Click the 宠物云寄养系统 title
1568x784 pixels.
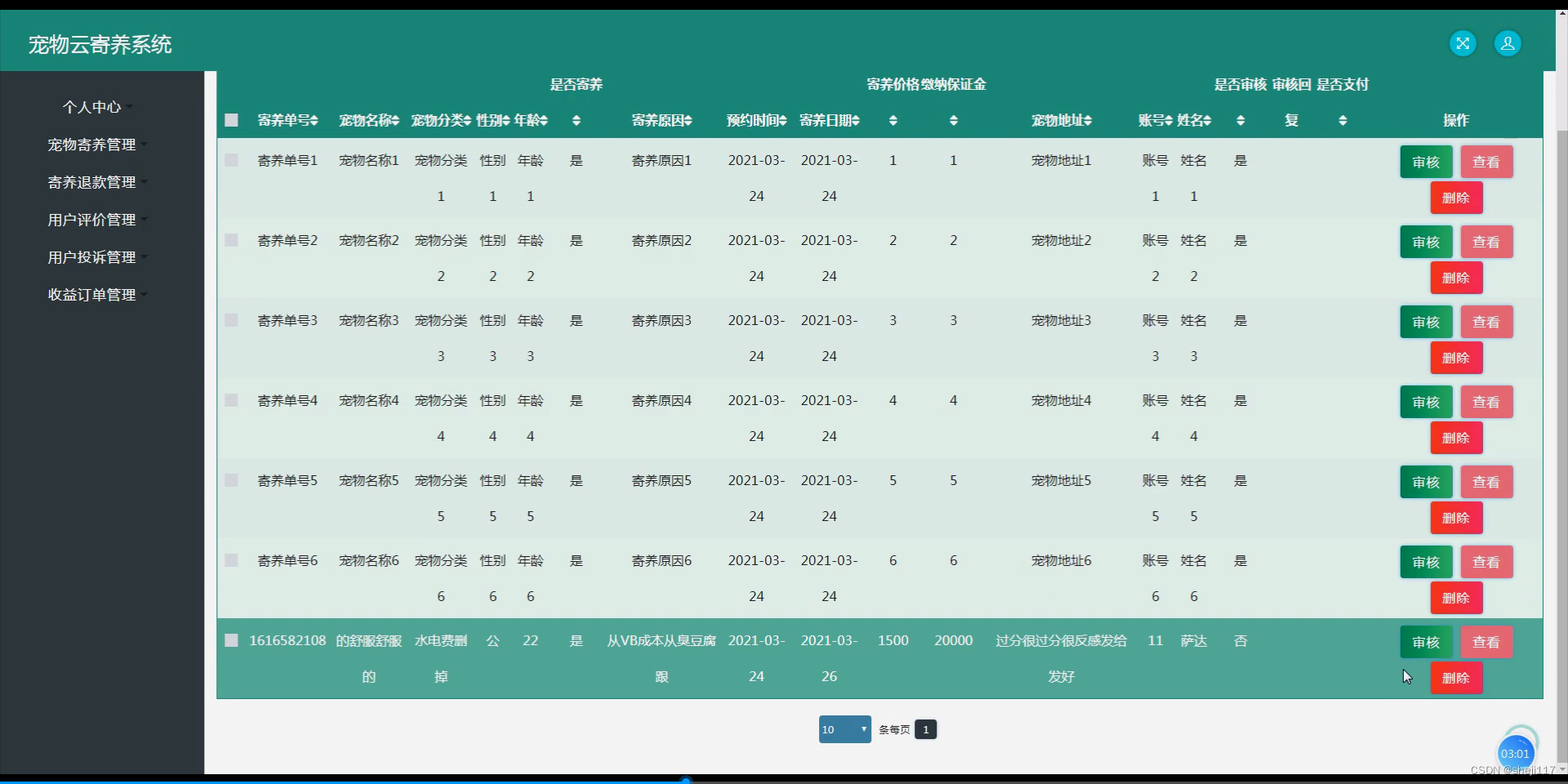tap(100, 44)
